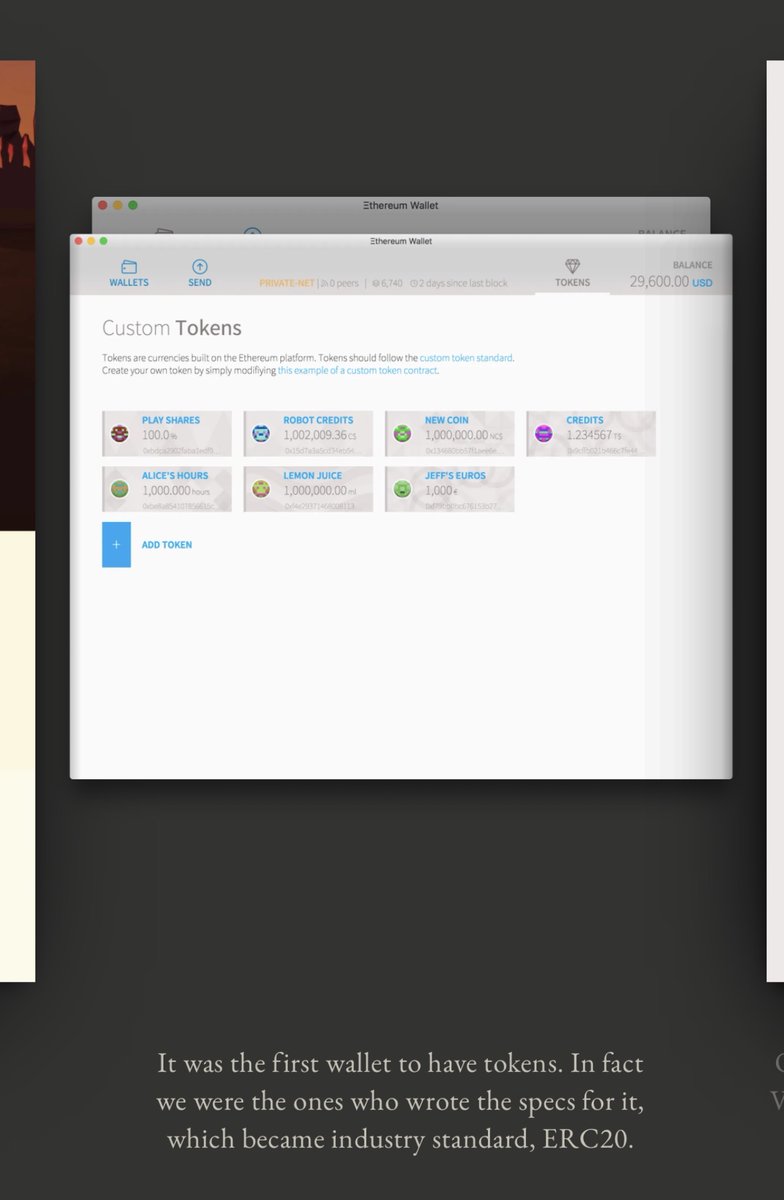Click the 29,600.00 balance amount
Viewport: 784px width, 1200px height.
[659, 282]
